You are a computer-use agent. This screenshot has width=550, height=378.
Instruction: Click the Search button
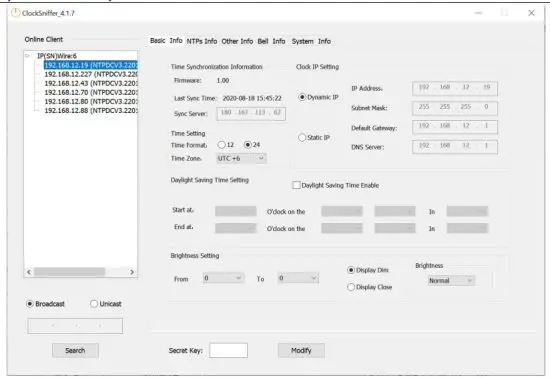(x=75, y=350)
